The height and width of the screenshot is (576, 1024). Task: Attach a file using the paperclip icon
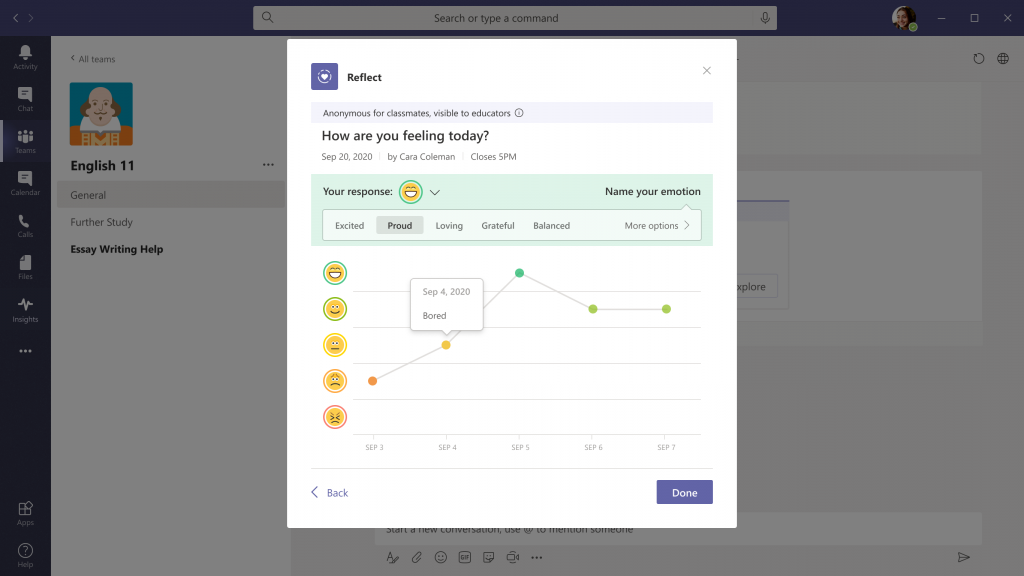click(x=416, y=557)
